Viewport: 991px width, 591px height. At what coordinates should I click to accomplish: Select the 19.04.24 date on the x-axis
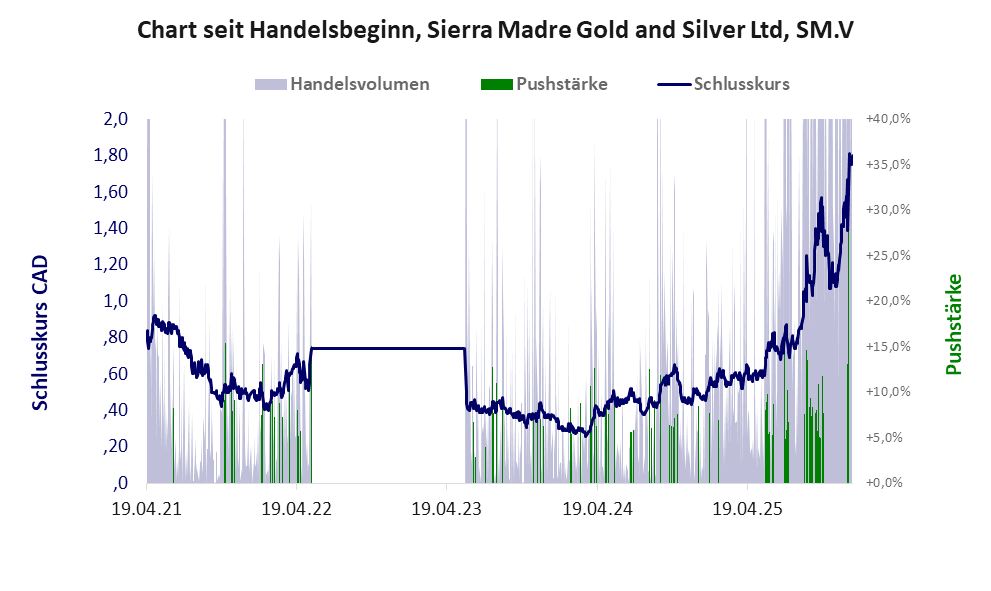[598, 508]
